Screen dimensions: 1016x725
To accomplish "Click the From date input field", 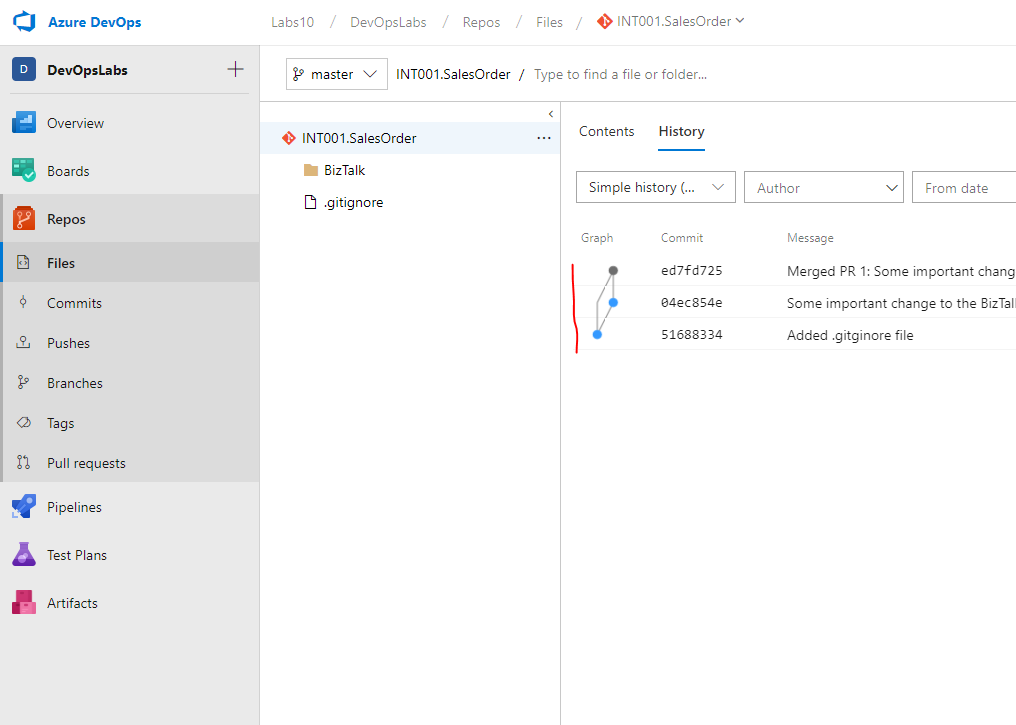I will click(x=964, y=188).
